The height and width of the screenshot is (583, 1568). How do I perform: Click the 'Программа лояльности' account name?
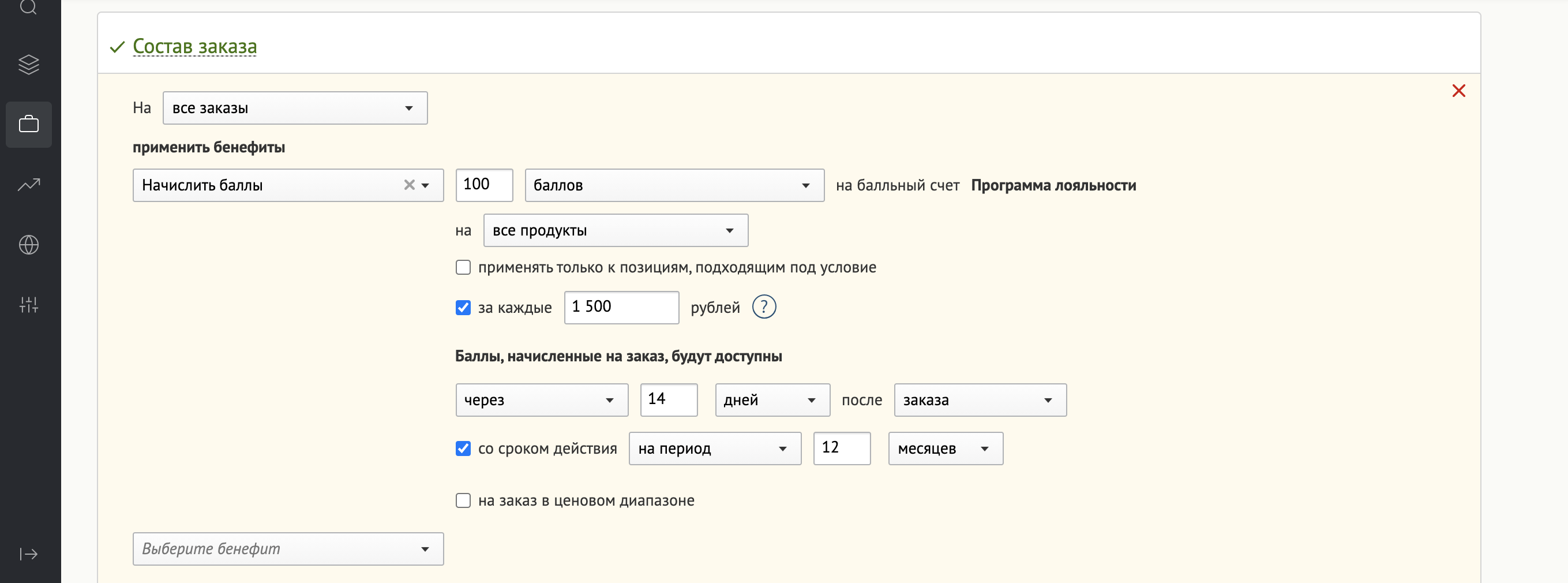click(x=1053, y=185)
